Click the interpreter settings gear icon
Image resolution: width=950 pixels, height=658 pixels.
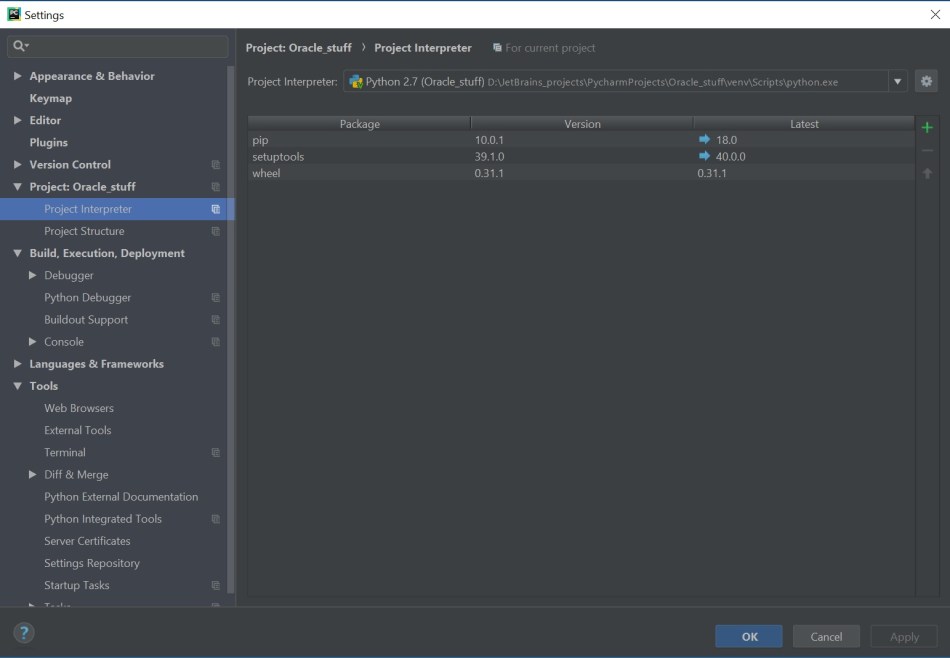coord(926,82)
